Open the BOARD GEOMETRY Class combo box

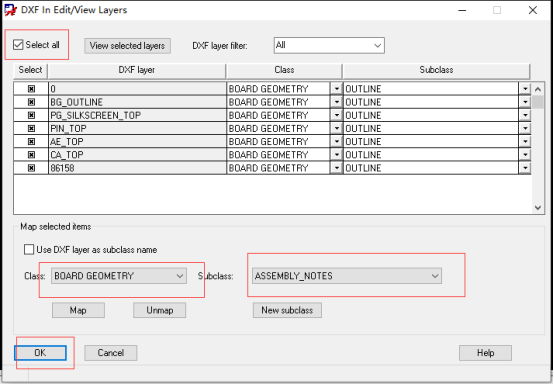[119, 276]
